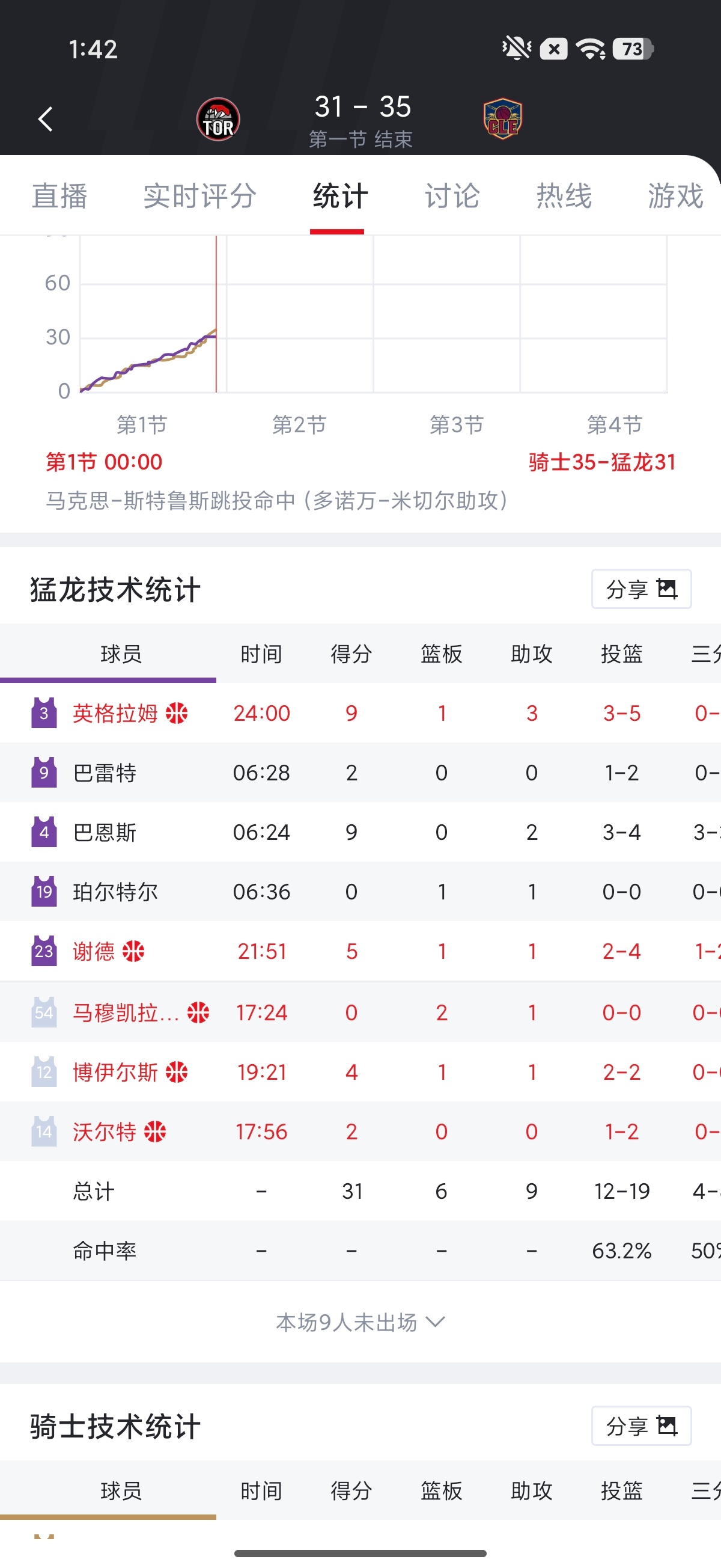Screen dimensions: 721x1568
Task: Expand the 本场9人未出场 list
Action: [360, 1322]
